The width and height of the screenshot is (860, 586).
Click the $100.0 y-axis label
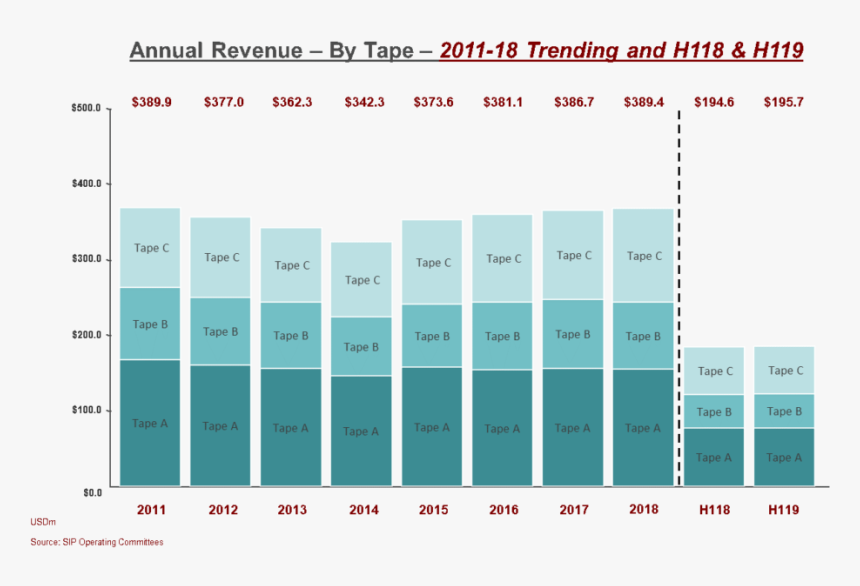point(86,410)
